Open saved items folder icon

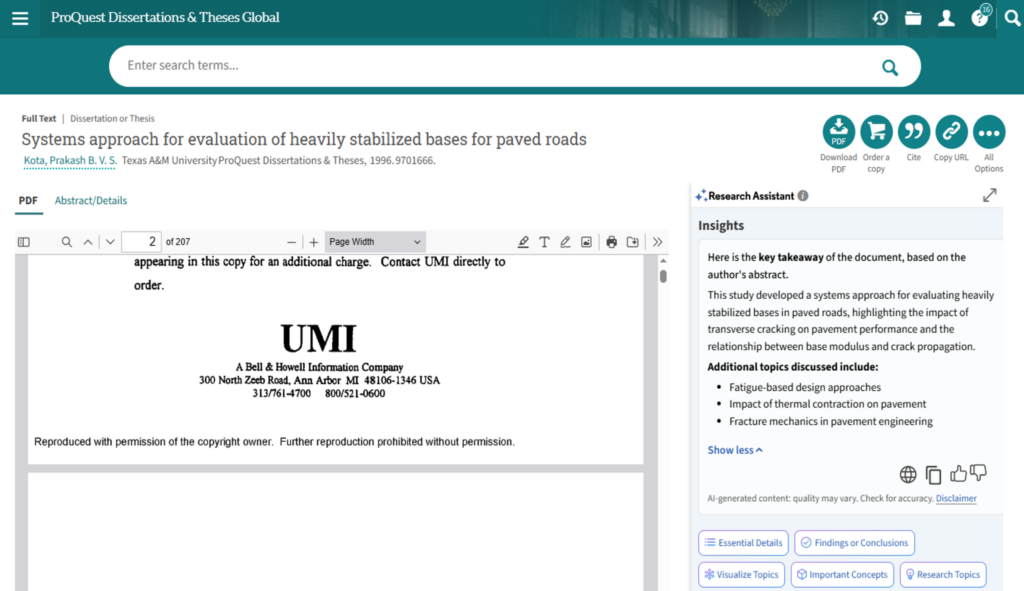(x=913, y=18)
